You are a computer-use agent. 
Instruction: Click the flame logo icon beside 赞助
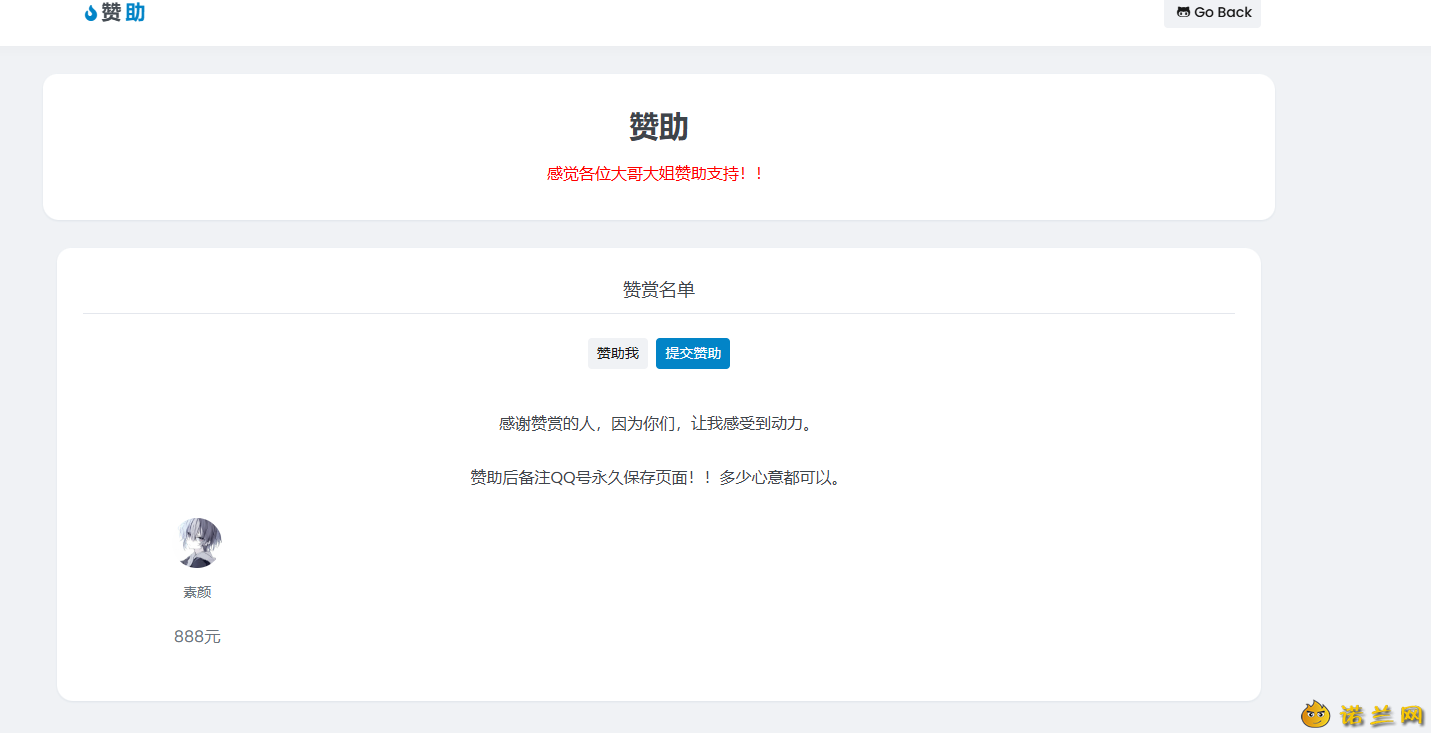(91, 13)
